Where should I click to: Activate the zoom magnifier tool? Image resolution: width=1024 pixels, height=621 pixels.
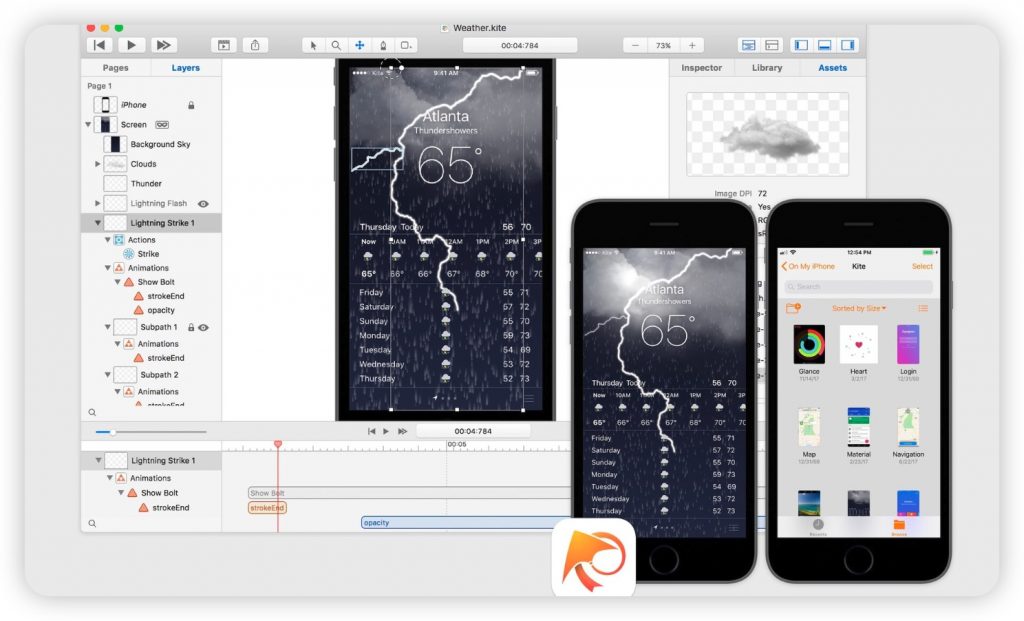[336, 45]
